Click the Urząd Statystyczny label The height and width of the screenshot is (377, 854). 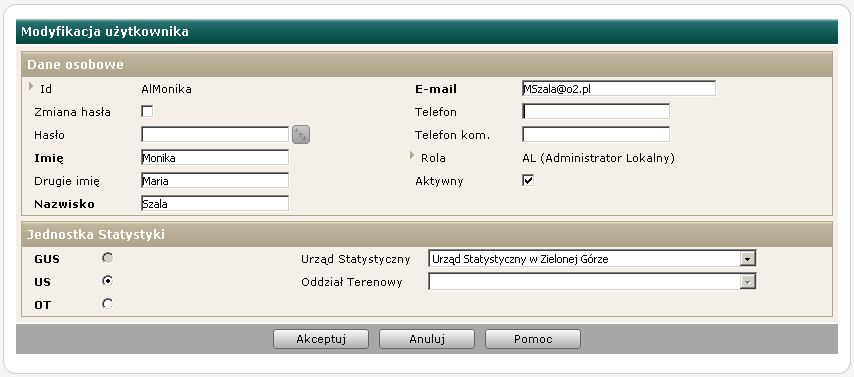pyautogui.click(x=356, y=259)
